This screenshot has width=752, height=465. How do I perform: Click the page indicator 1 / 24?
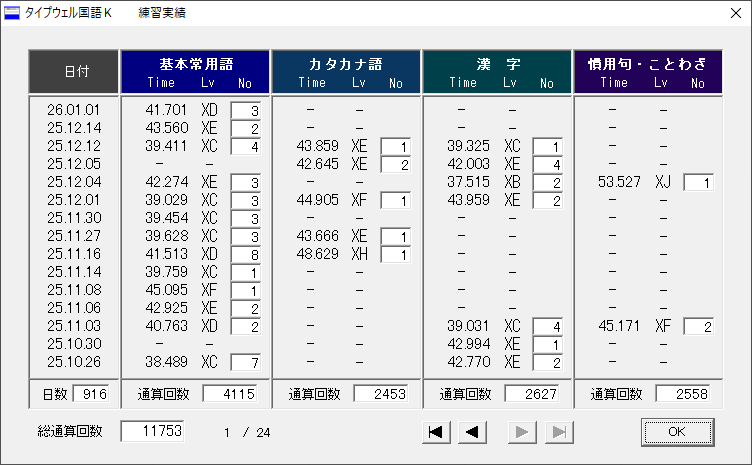[x=247, y=432]
